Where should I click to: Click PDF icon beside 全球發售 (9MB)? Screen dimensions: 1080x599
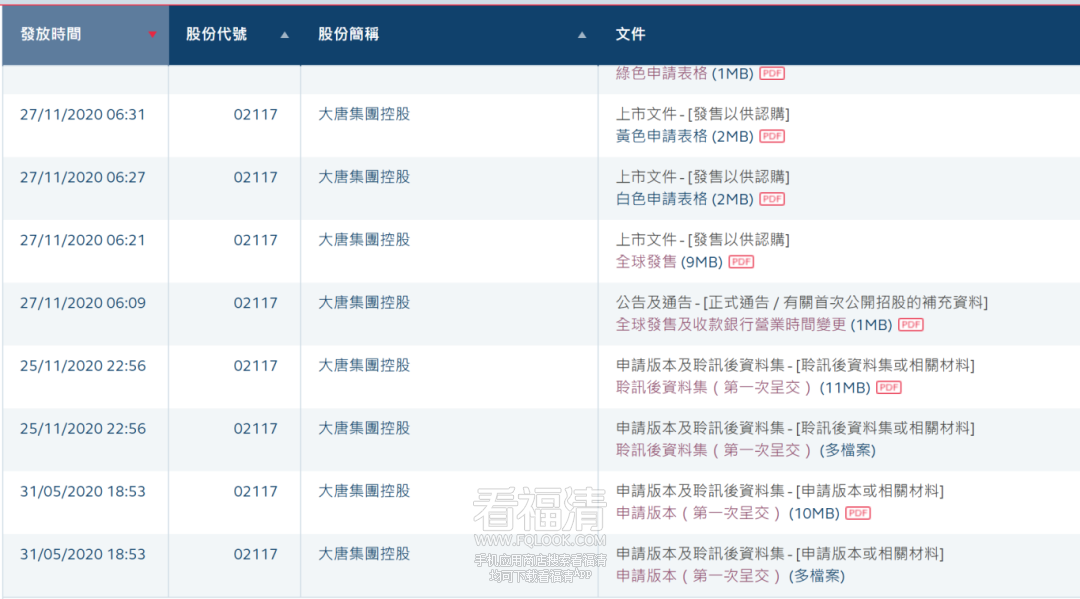tap(741, 262)
